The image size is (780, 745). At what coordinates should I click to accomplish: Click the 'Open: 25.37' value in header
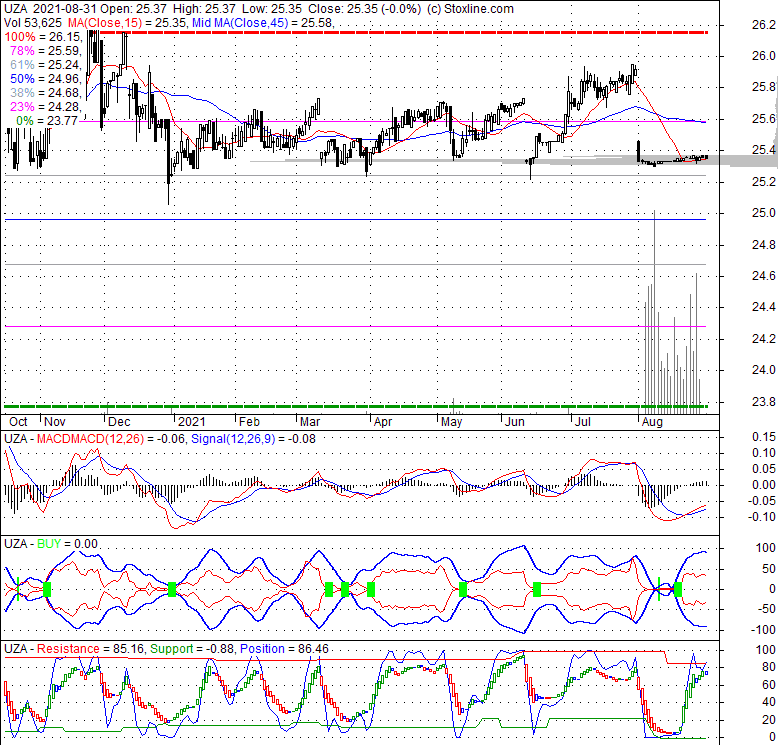tap(134, 9)
